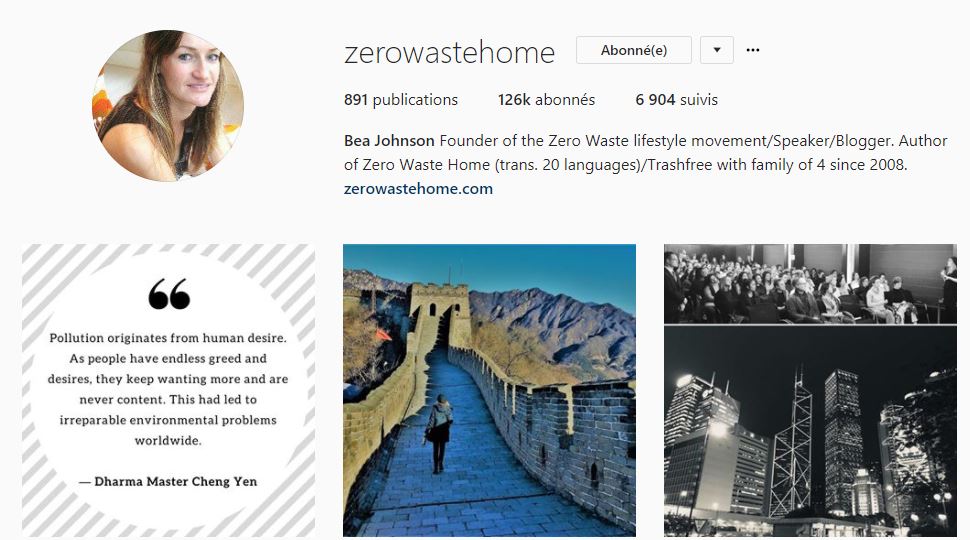The height and width of the screenshot is (540, 970).
Task: Open the zerowastehome.com website link
Action: (x=418, y=189)
